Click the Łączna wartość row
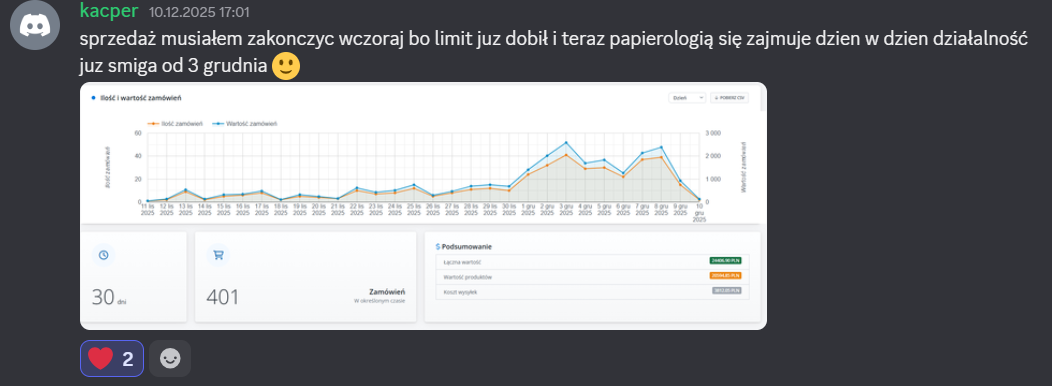This screenshot has width=1052, height=386. 592,261
